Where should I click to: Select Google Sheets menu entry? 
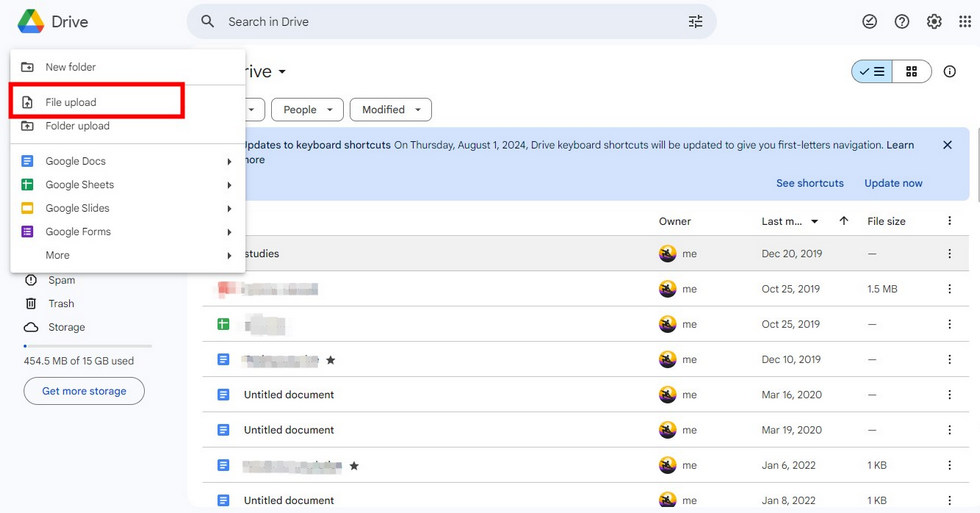tap(128, 184)
